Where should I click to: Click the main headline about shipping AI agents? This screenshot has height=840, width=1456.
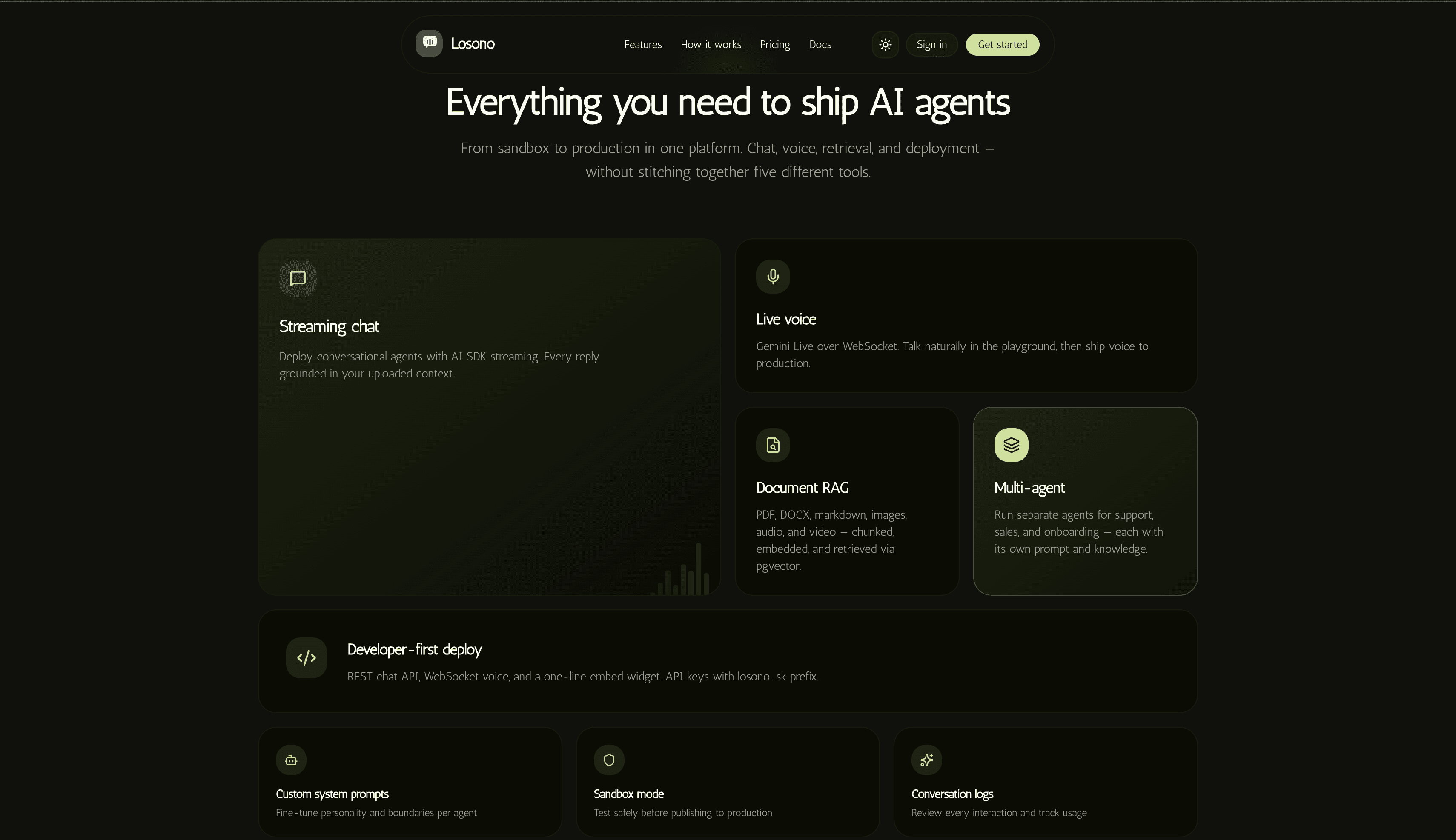(728, 103)
